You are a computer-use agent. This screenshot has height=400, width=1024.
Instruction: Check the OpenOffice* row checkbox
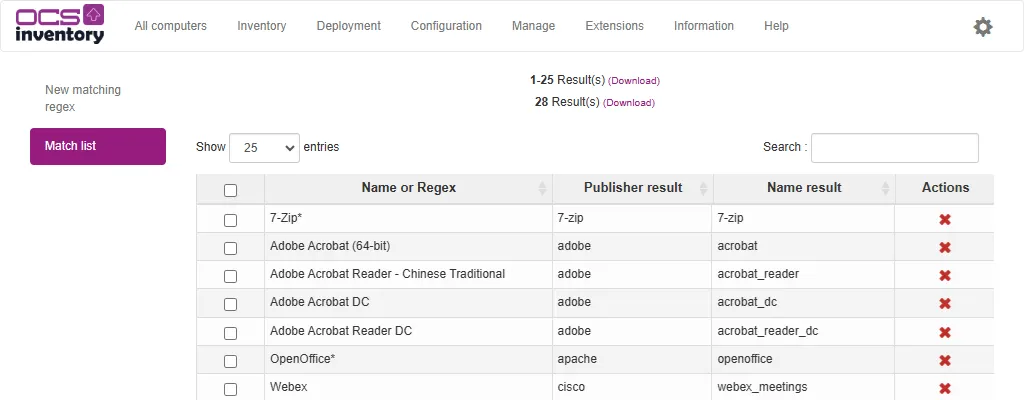[x=231, y=361]
